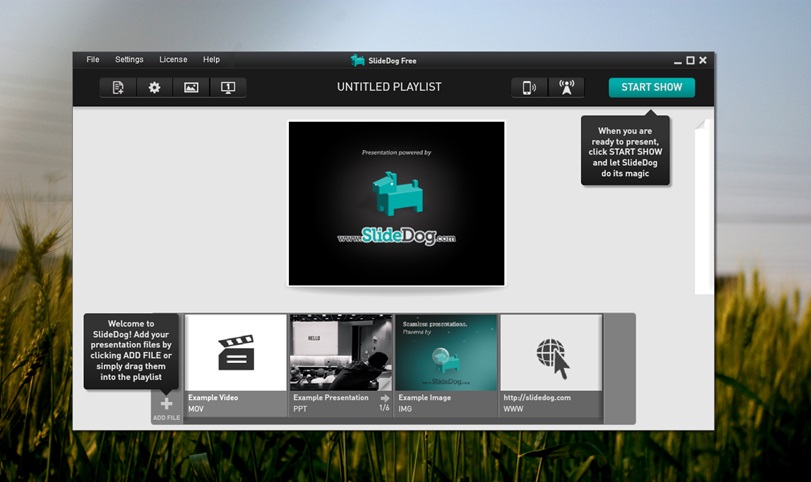Click the Welcome to SlideDog tooltip

coord(131,351)
